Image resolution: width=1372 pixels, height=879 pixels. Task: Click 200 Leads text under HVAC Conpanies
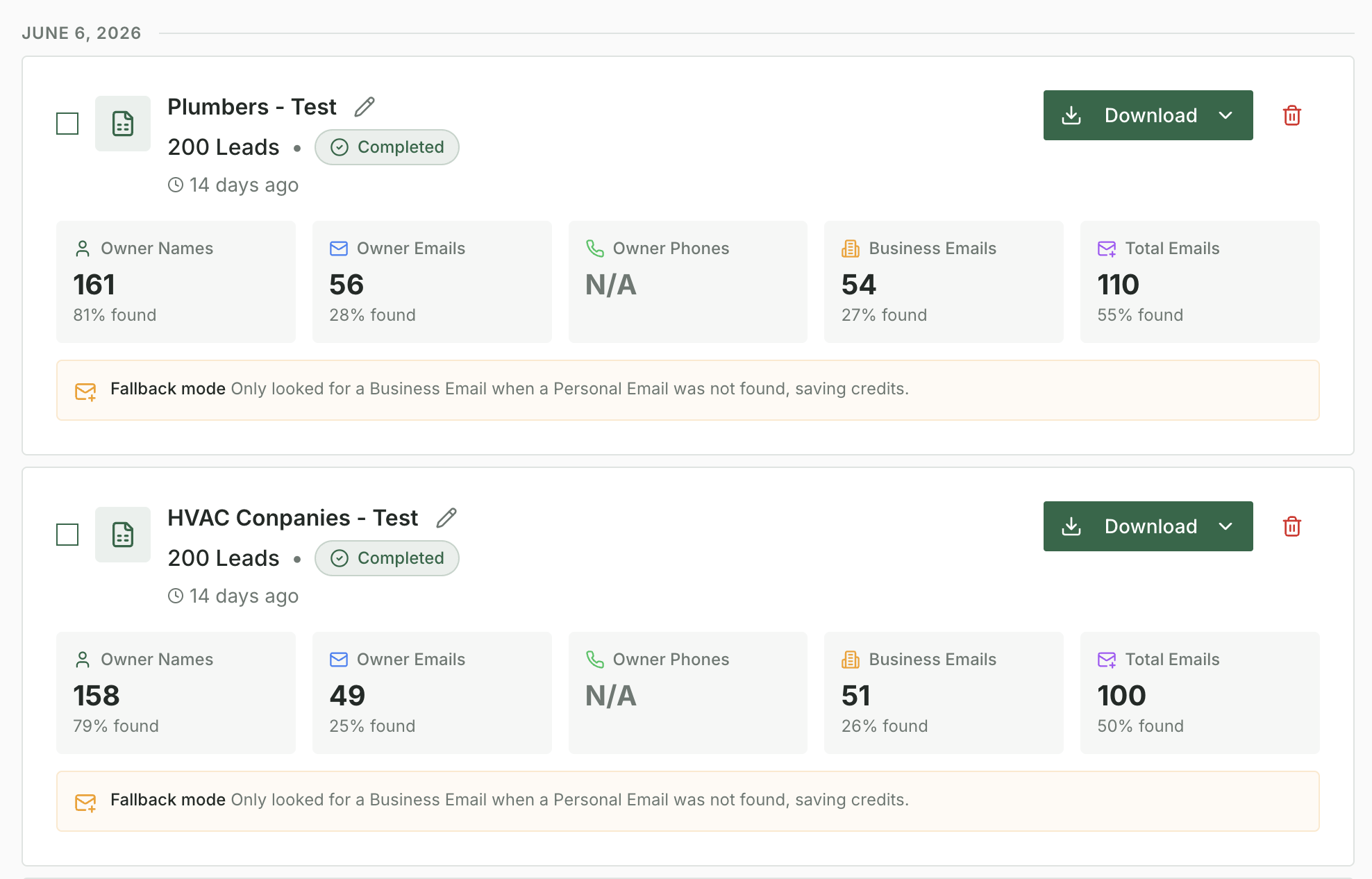[x=224, y=558]
